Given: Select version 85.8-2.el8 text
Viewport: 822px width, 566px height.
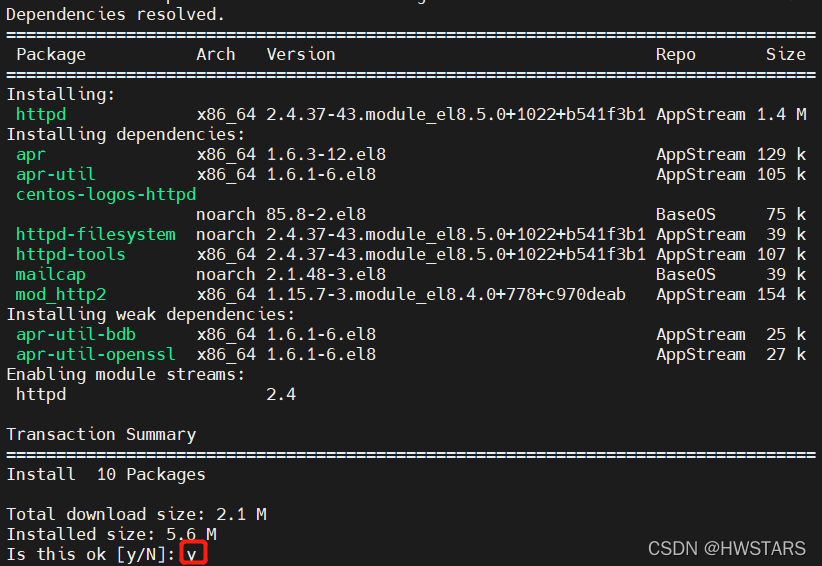Looking at the screenshot, I should tap(316, 214).
